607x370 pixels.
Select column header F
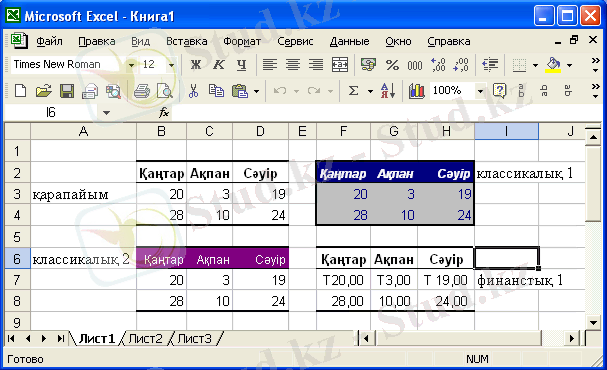click(x=343, y=132)
